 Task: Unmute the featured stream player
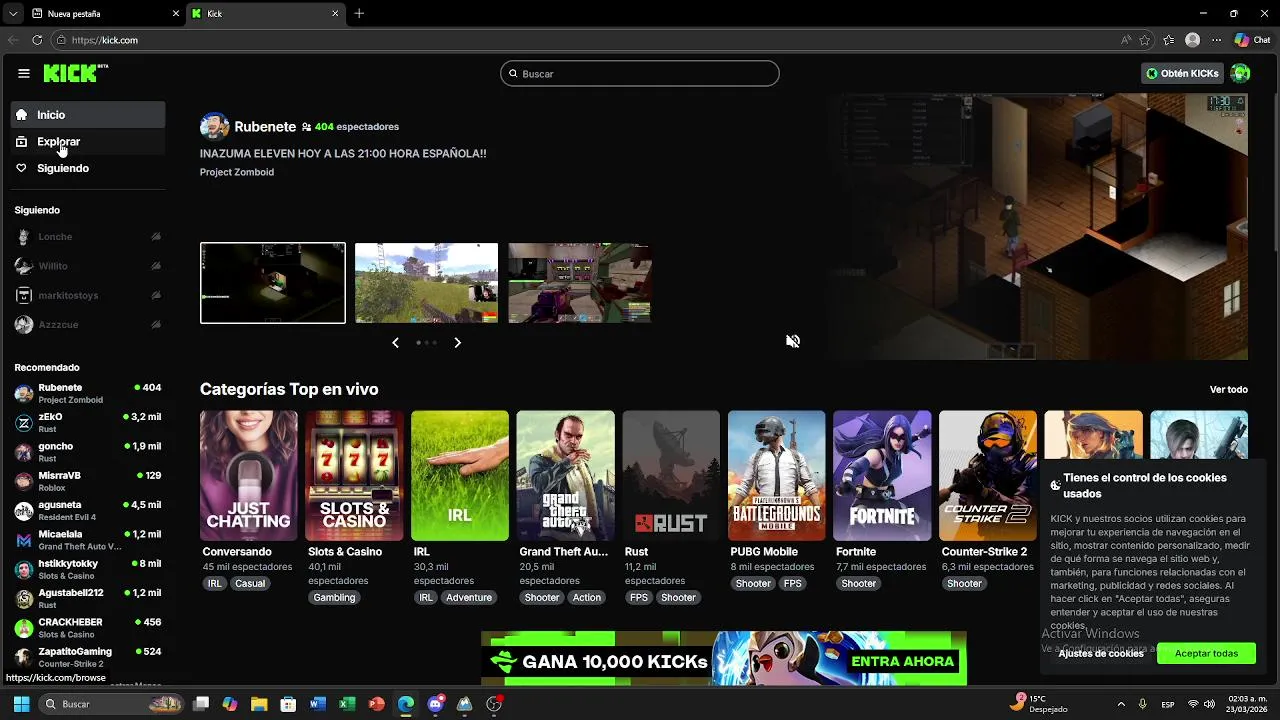pyautogui.click(x=793, y=341)
